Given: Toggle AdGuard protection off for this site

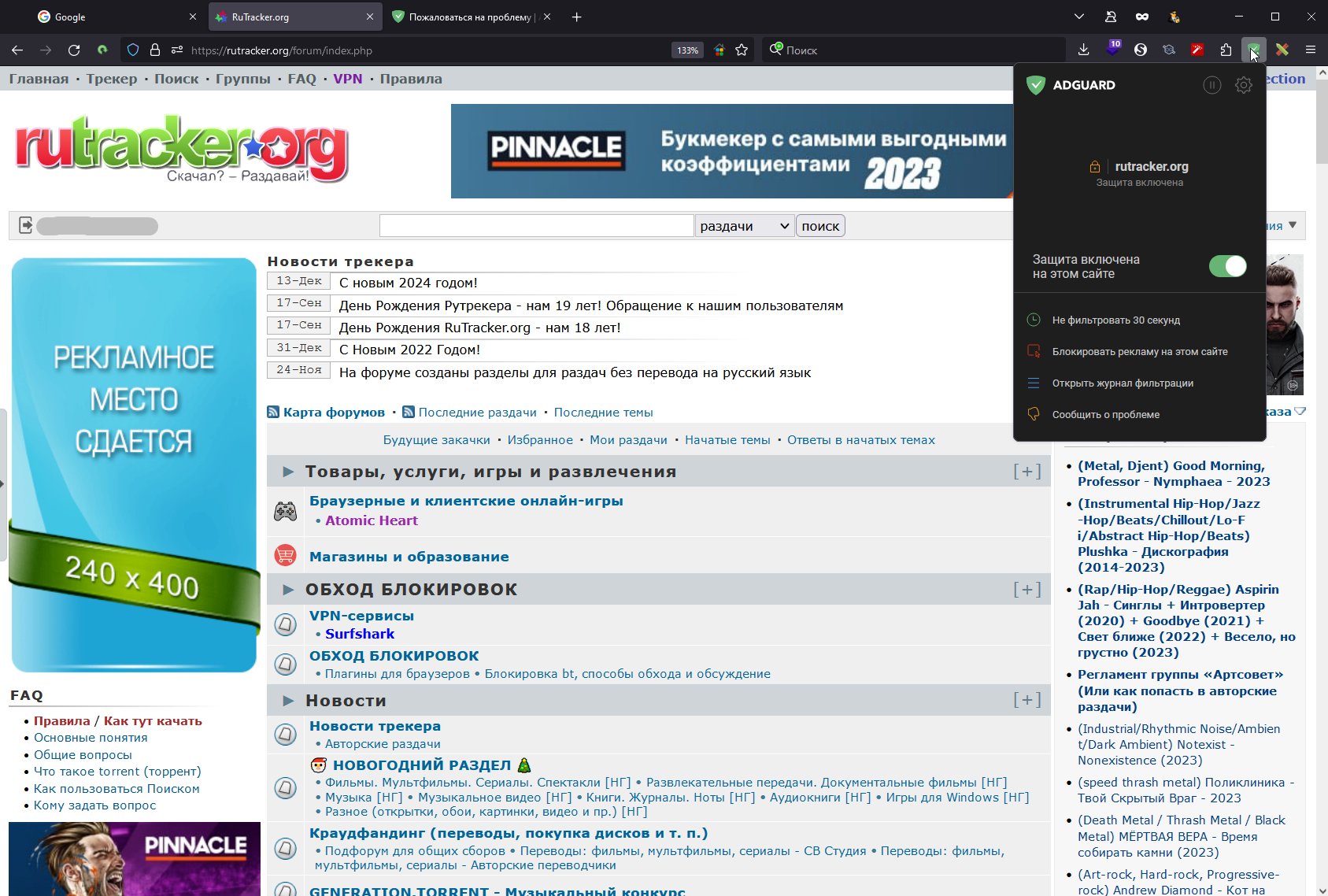Looking at the screenshot, I should pos(1227,266).
